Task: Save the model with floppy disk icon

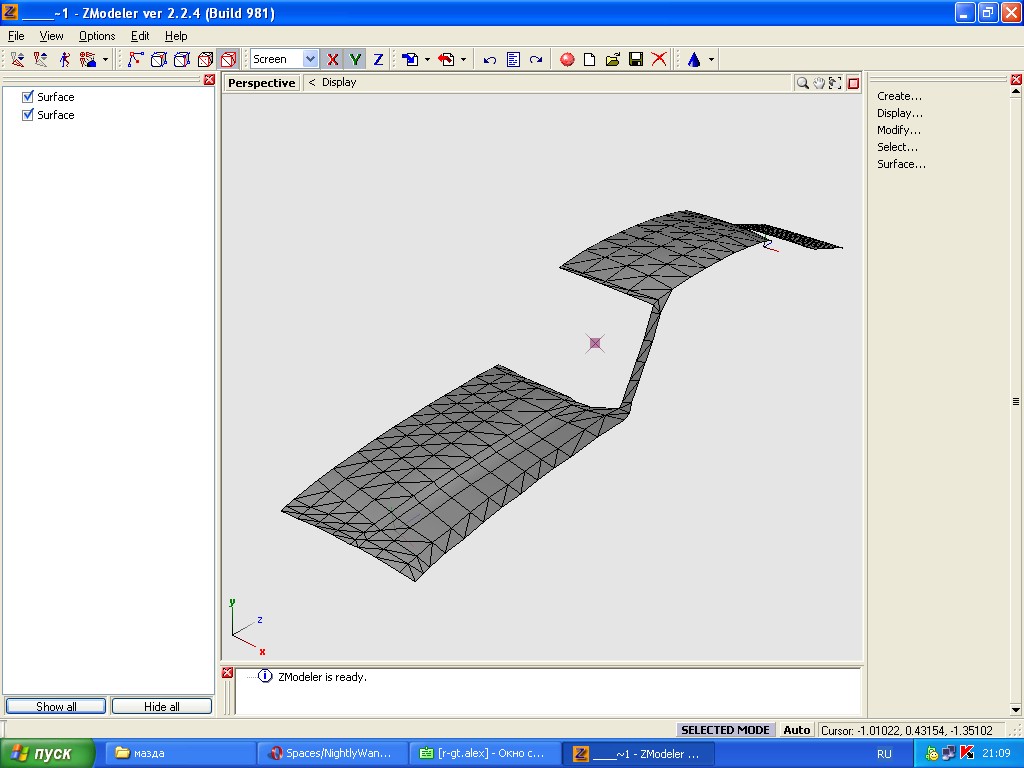Action: tap(636, 60)
